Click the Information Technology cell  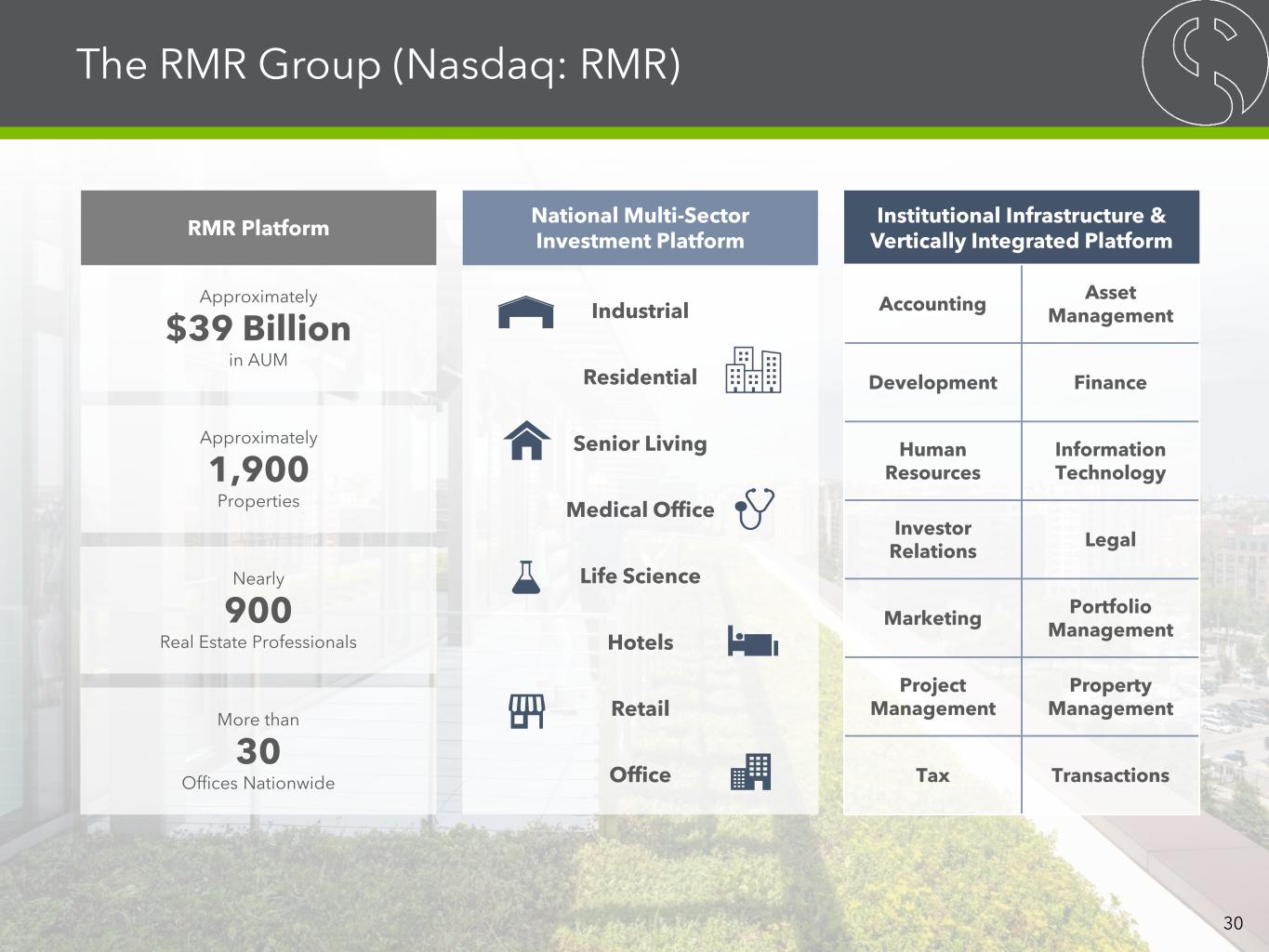tap(1110, 461)
